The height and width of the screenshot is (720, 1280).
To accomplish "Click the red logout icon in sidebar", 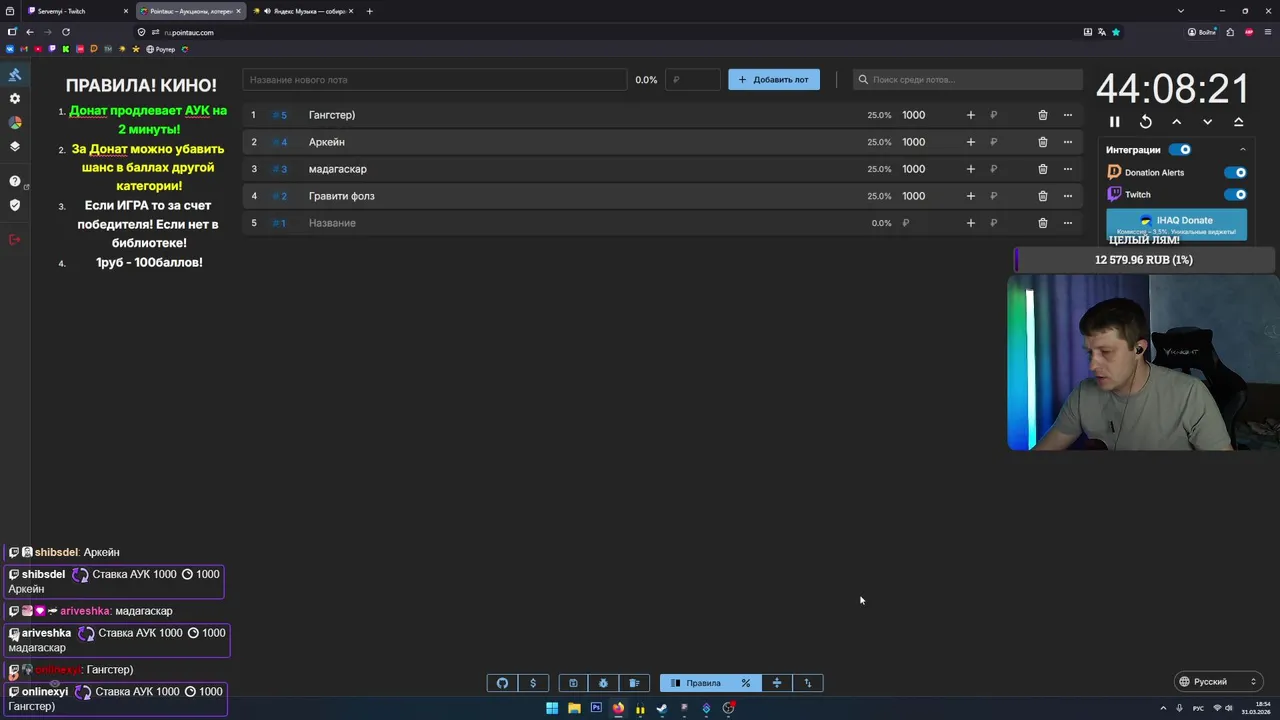I will [15, 239].
